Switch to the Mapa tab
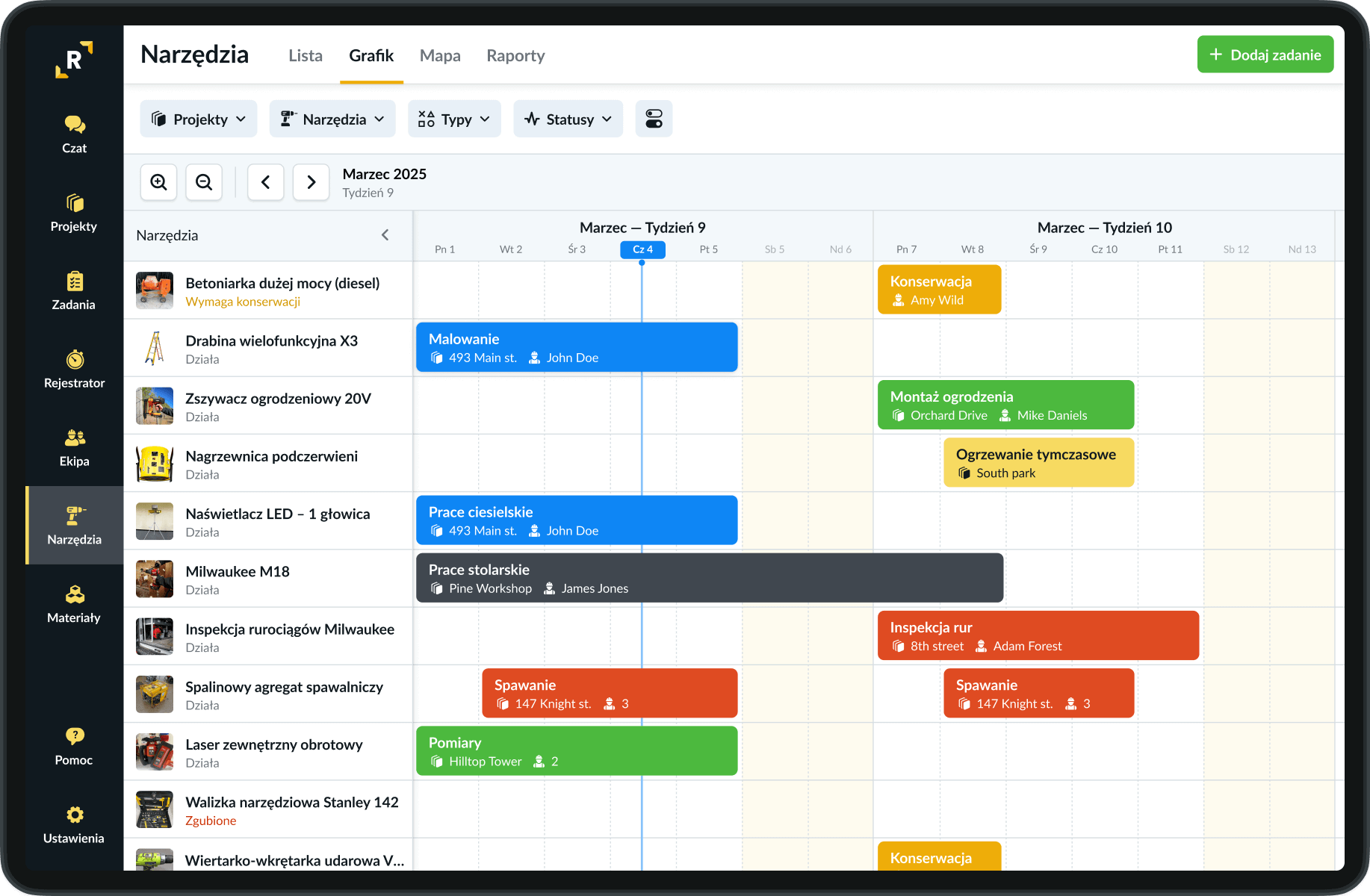This screenshot has width=1370, height=896. (x=440, y=55)
